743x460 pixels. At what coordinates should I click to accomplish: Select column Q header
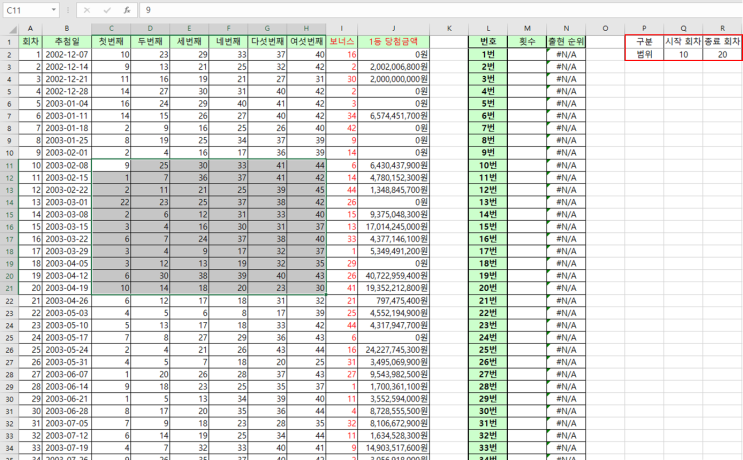683,29
